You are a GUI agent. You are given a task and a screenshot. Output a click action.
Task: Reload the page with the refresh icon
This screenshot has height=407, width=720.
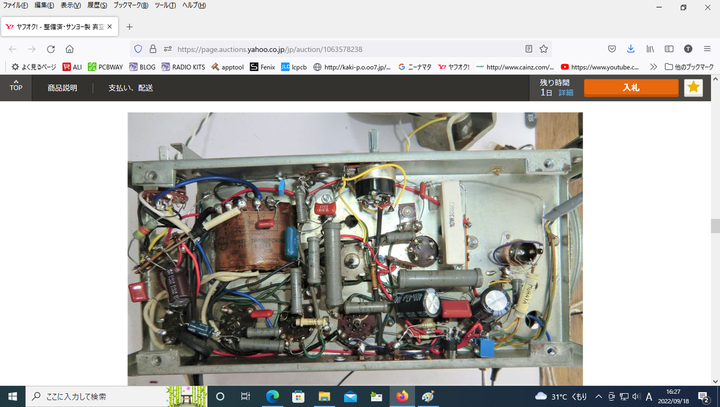pos(50,48)
